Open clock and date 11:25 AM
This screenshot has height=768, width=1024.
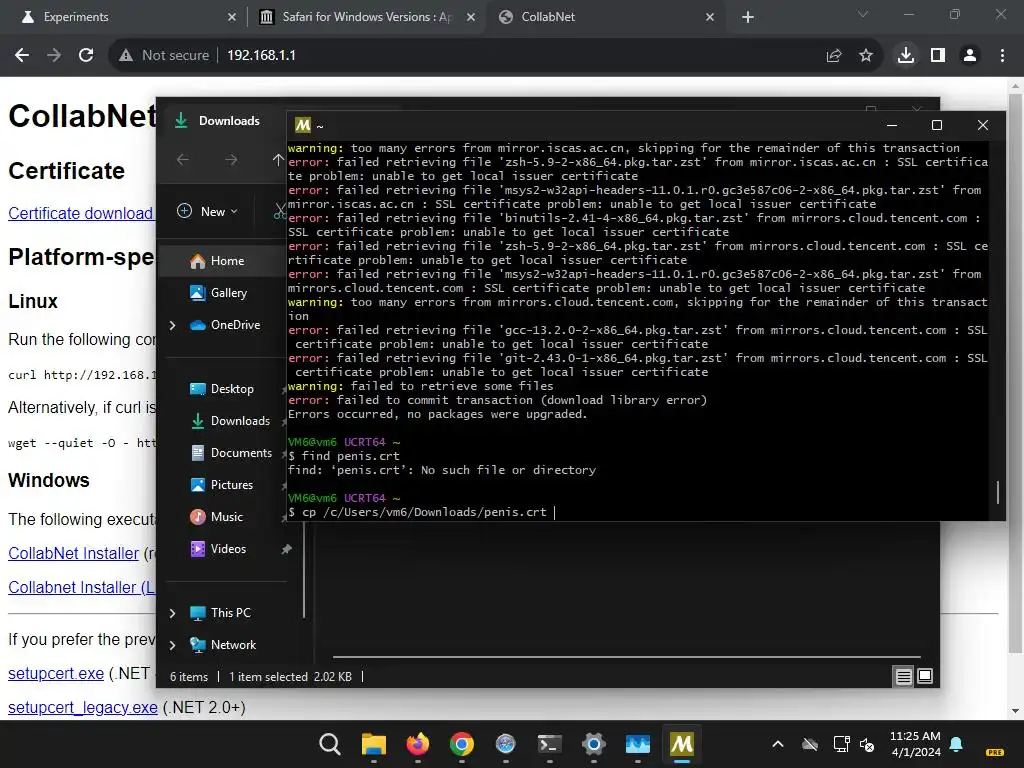click(915, 744)
